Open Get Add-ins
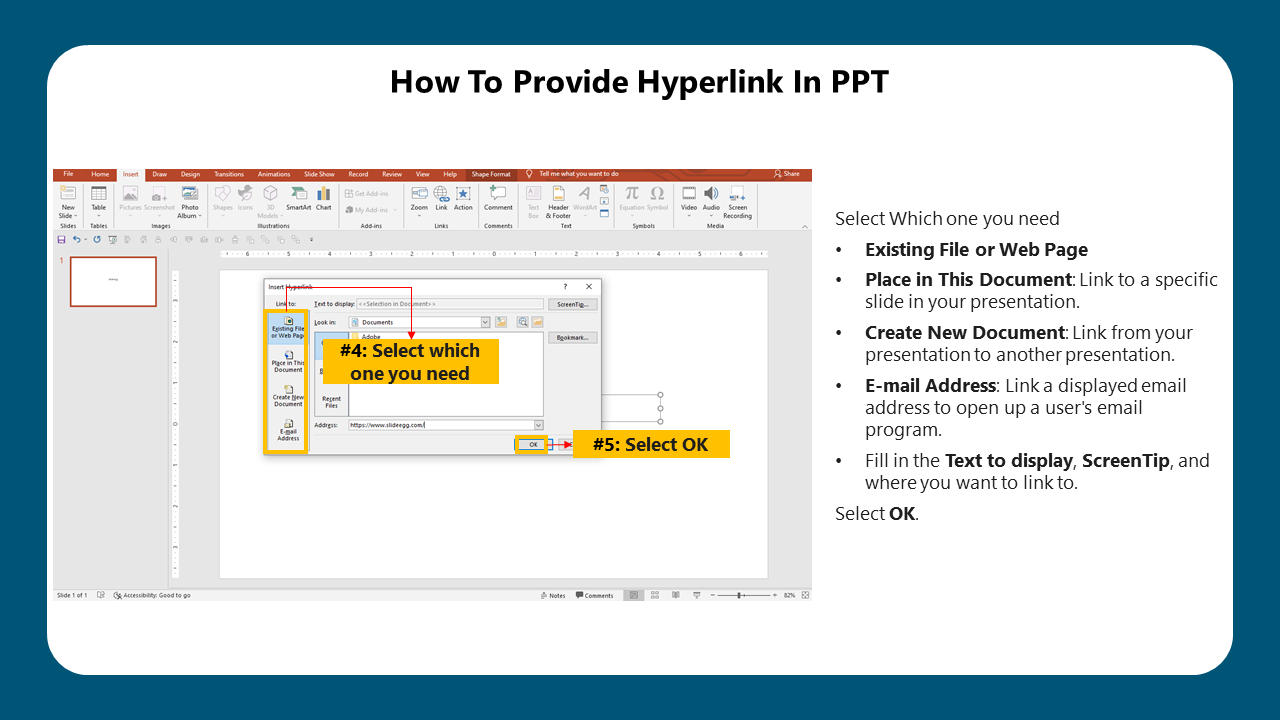 367,193
